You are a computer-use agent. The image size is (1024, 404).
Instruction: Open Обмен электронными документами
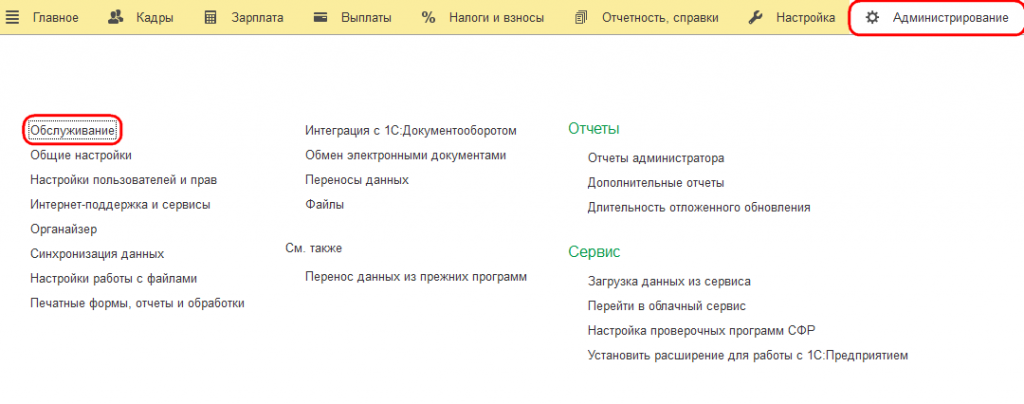pos(406,155)
